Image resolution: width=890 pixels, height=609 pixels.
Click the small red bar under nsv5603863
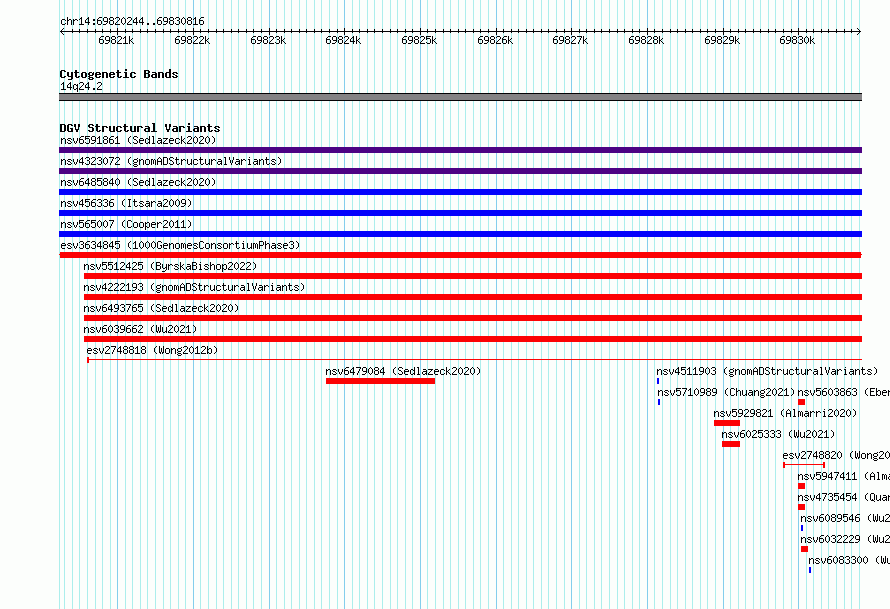pyautogui.click(x=801, y=402)
